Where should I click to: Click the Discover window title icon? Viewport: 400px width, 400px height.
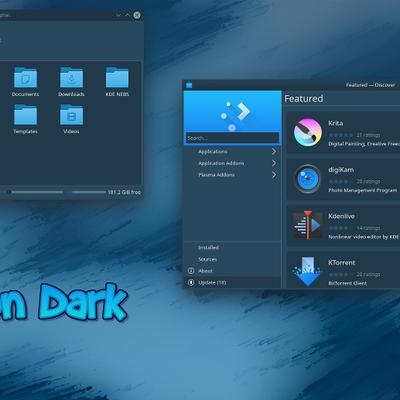(x=189, y=85)
